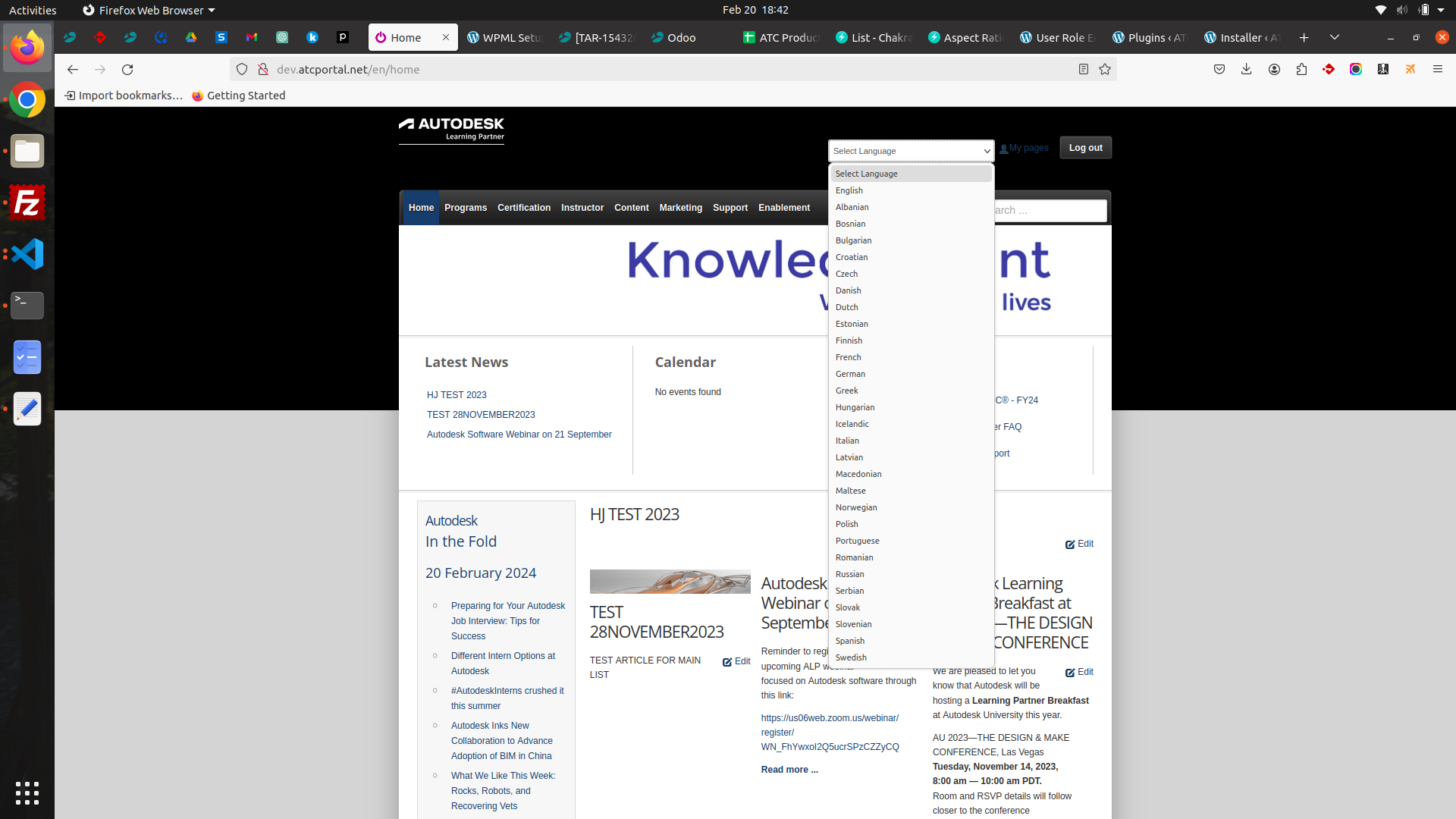Choose Portuguese from language list
This screenshot has width=1456, height=819.
coord(911,541)
